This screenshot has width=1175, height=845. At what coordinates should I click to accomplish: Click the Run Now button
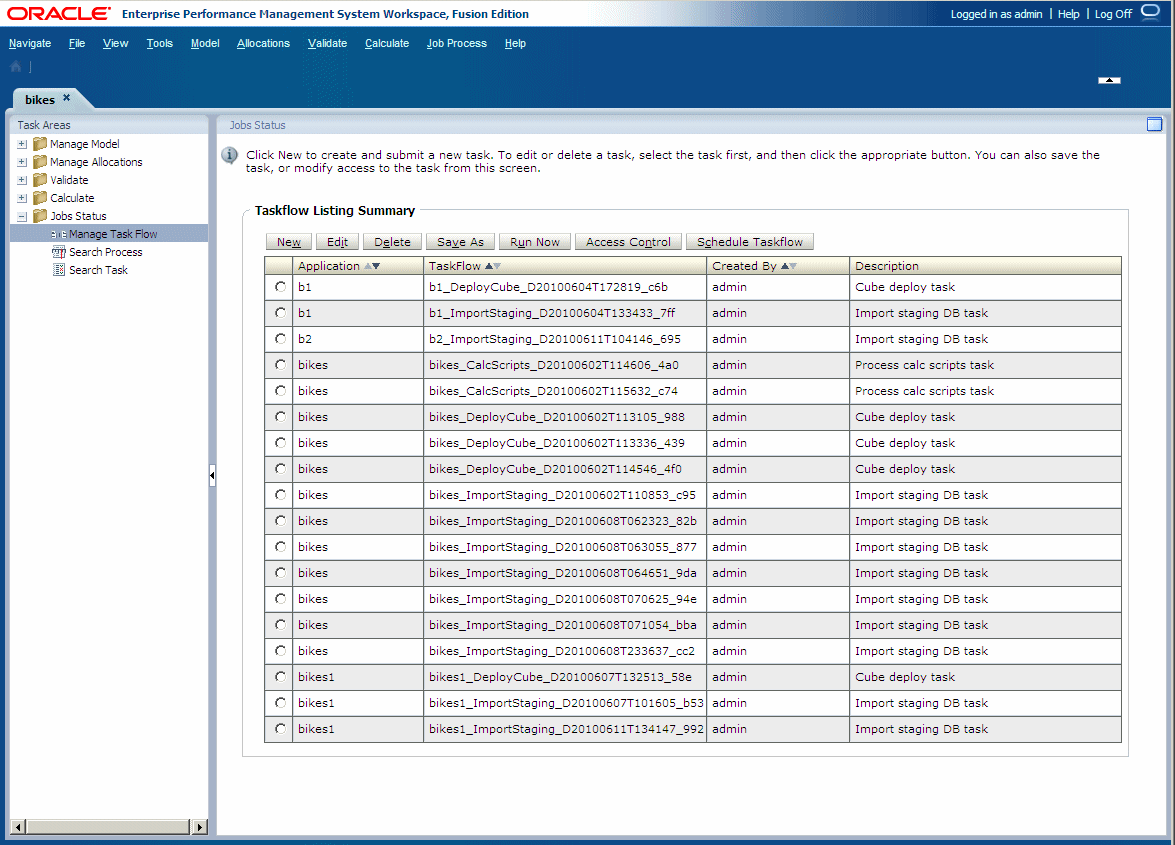coord(534,241)
